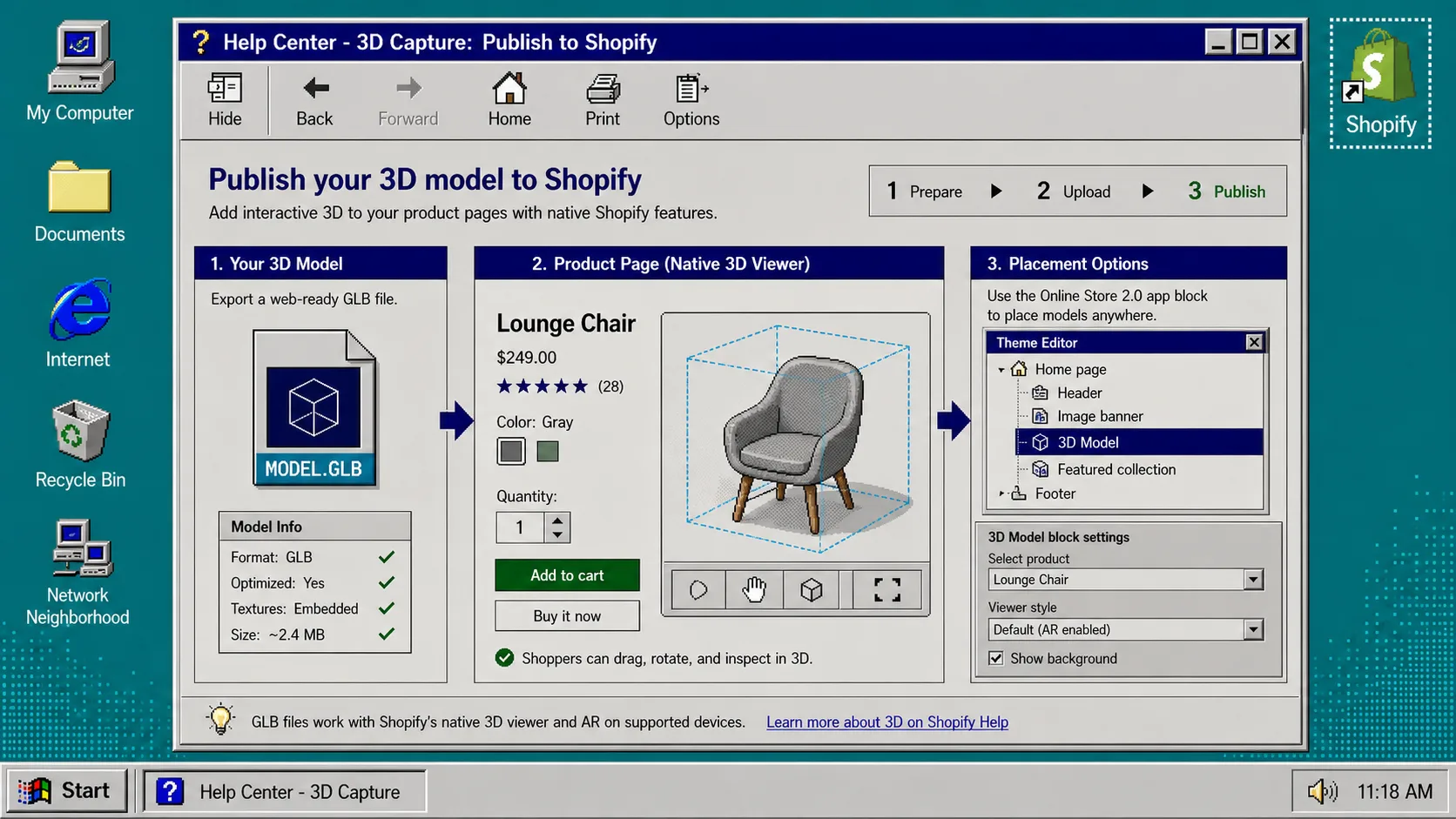The height and width of the screenshot is (819, 1456).
Task: Print this help topic
Action: 603,100
